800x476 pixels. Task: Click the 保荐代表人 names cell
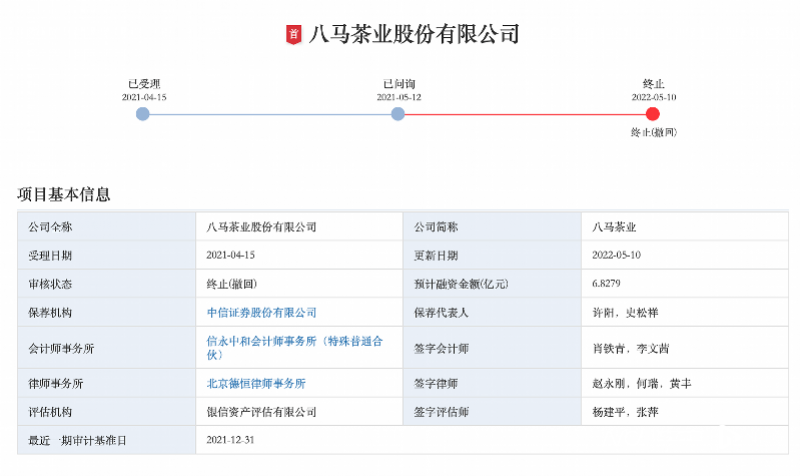point(685,312)
